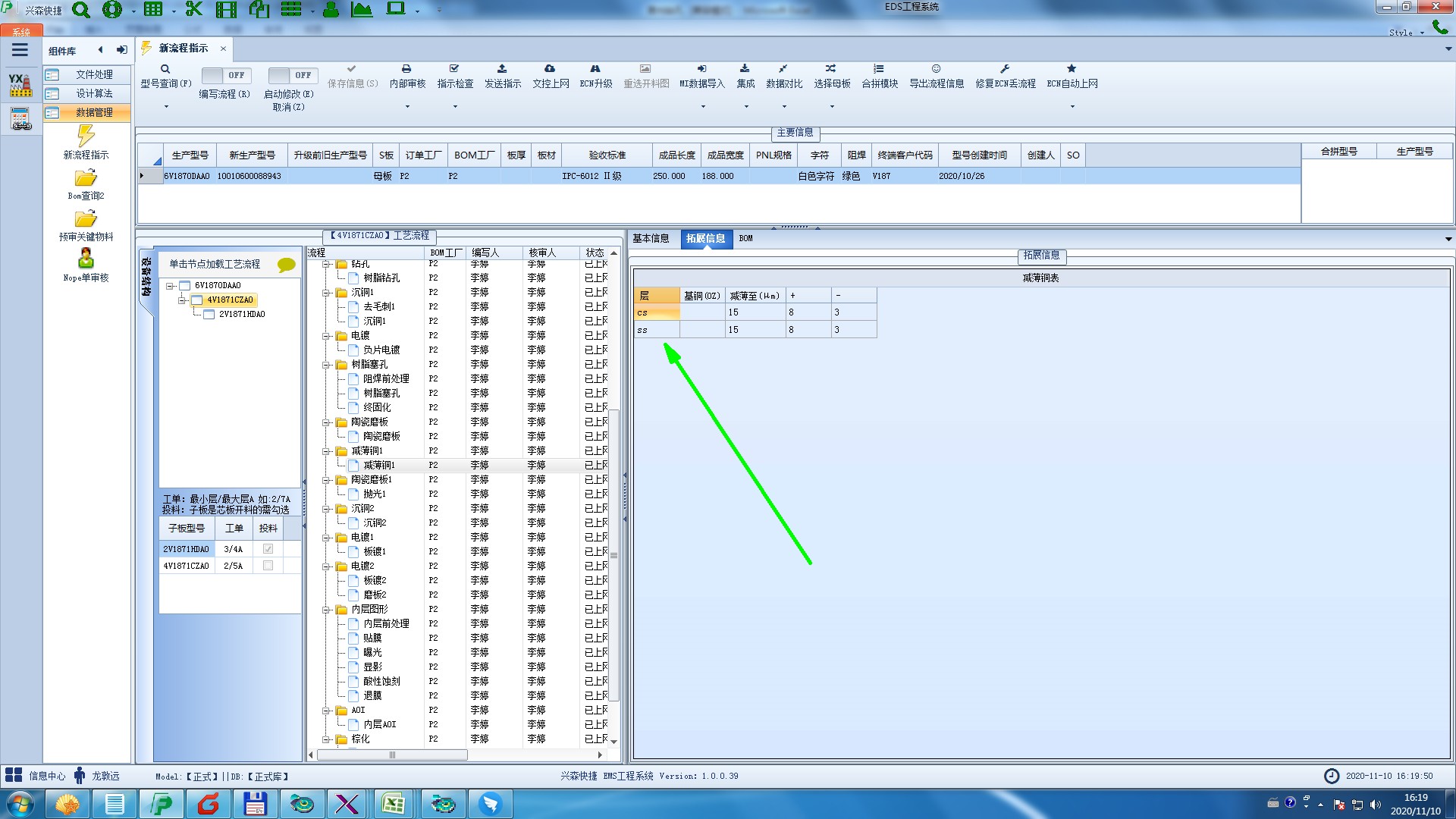Open 型号查询(F) search tool

pyautogui.click(x=165, y=76)
